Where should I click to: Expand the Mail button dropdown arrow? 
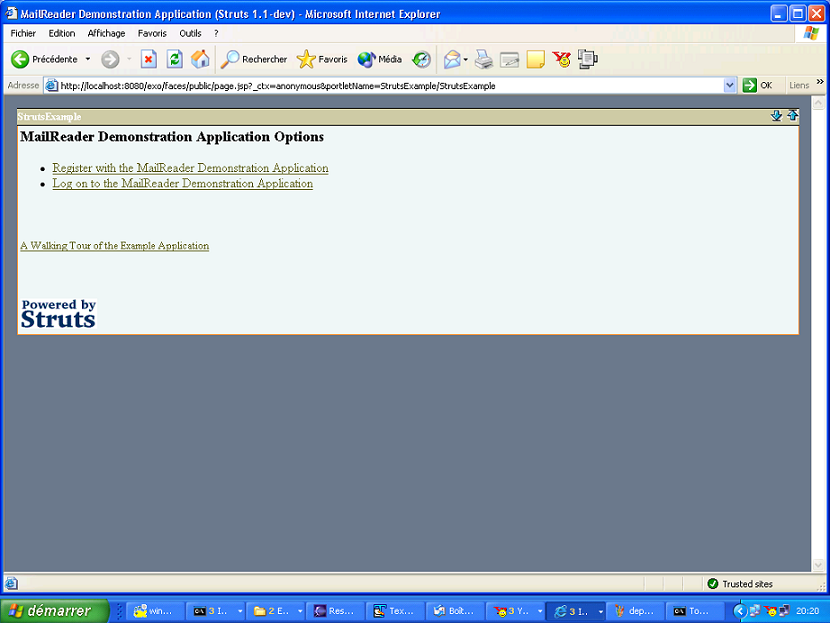click(466, 59)
